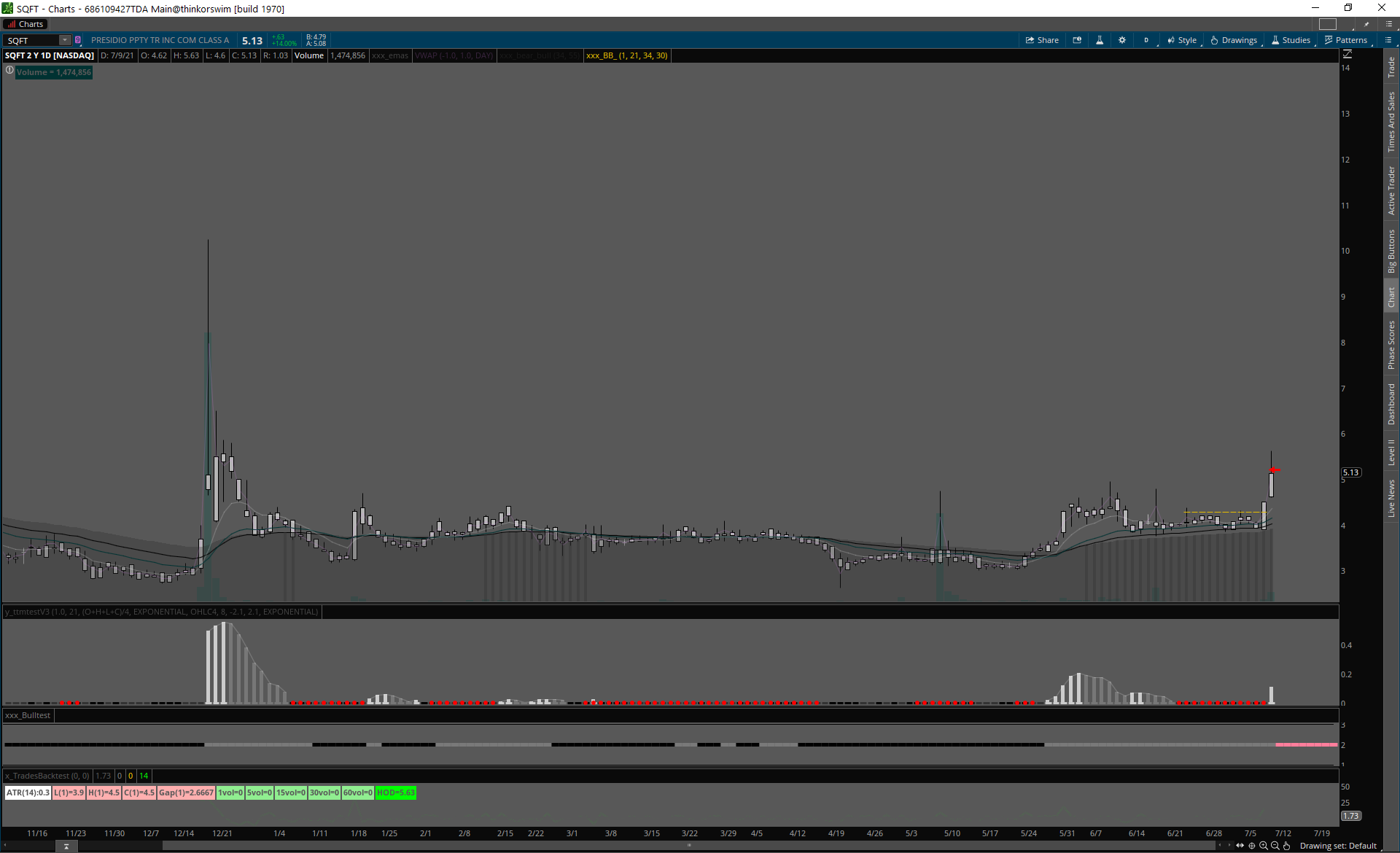
Task: Click the chart alert snapshot icon
Action: pyautogui.click(x=1077, y=40)
